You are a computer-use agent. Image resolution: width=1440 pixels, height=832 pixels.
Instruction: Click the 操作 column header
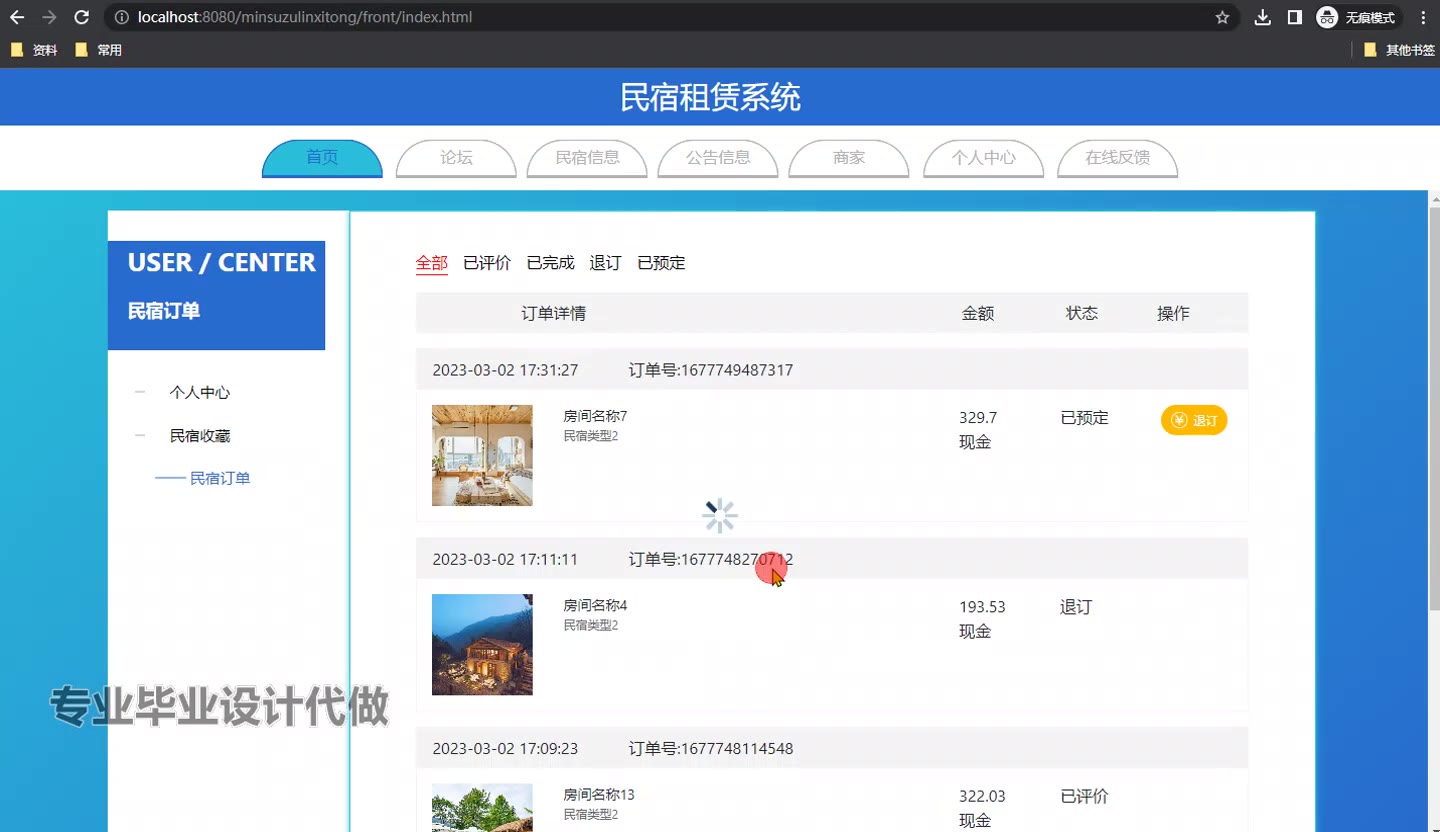coord(1173,313)
